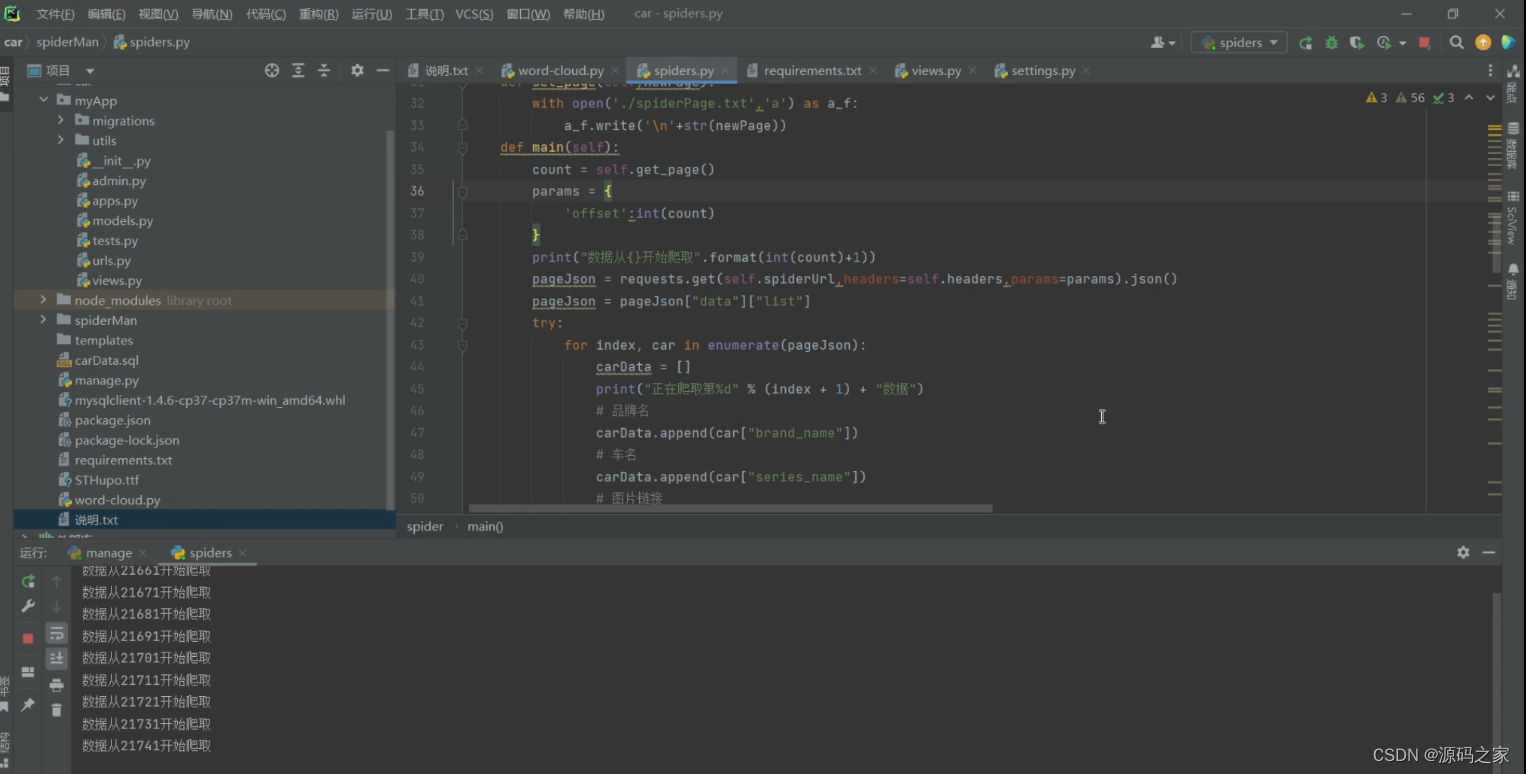This screenshot has width=1526, height=774.
Task: Click the rerun icon in top toolbar
Action: 1306,43
